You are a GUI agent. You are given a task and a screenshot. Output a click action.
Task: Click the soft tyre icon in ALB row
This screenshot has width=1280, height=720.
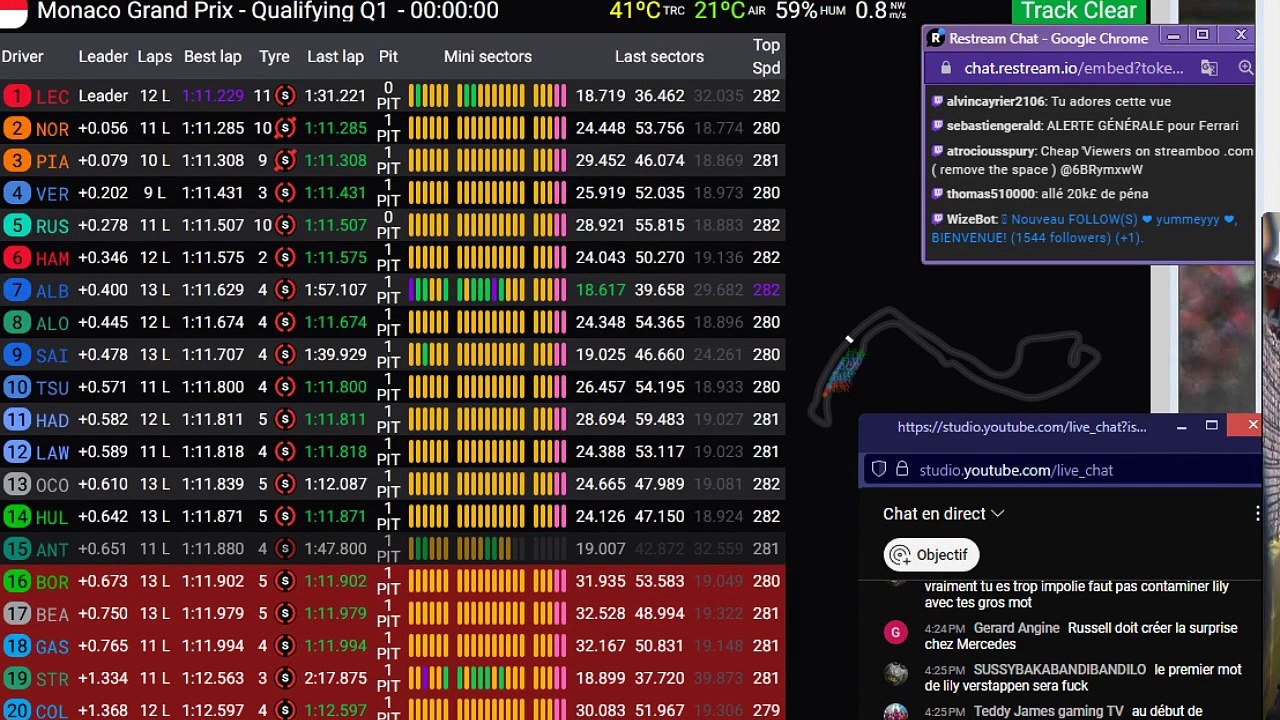coord(285,290)
